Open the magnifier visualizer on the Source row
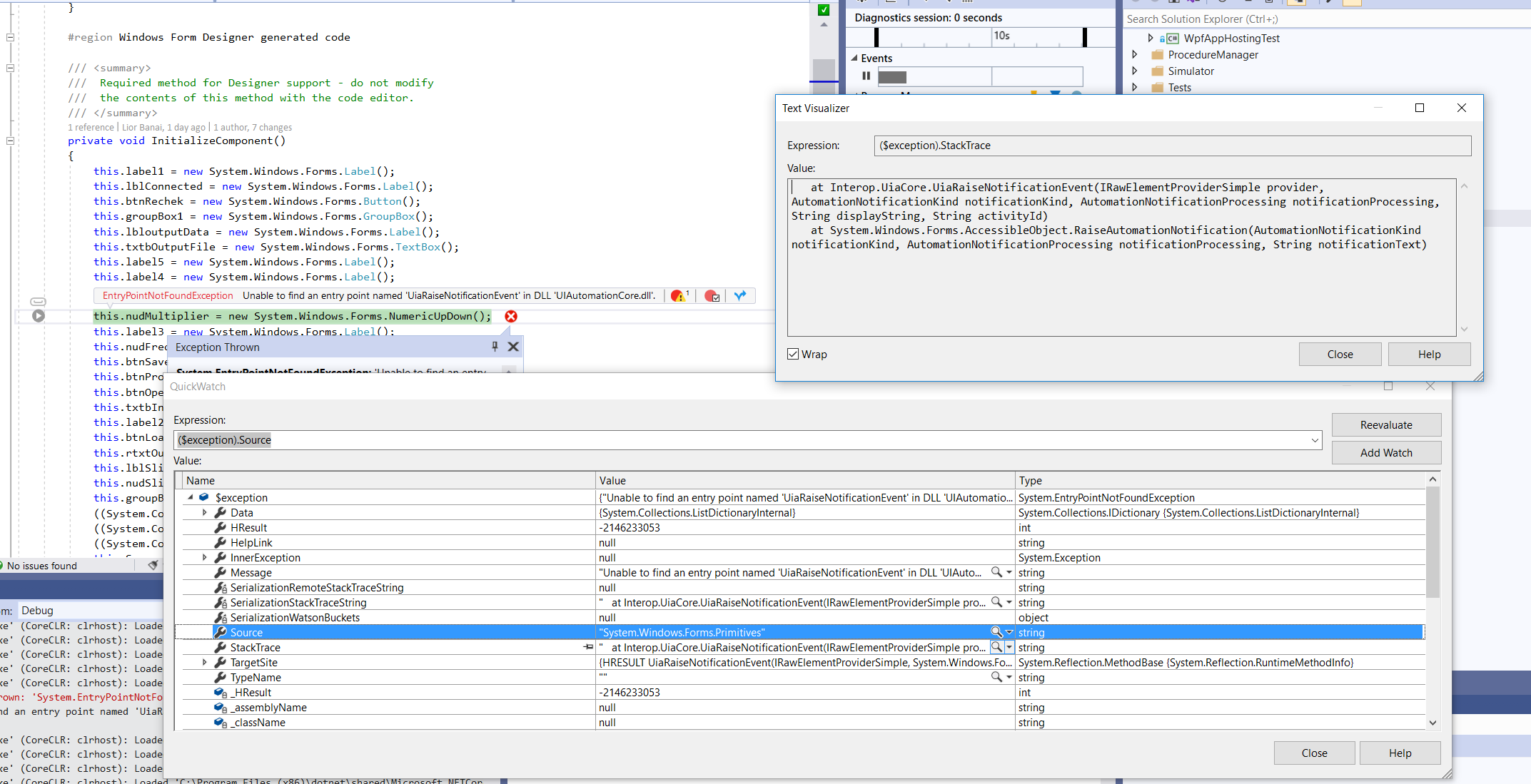Screen dimensions: 1531x784 point(995,632)
